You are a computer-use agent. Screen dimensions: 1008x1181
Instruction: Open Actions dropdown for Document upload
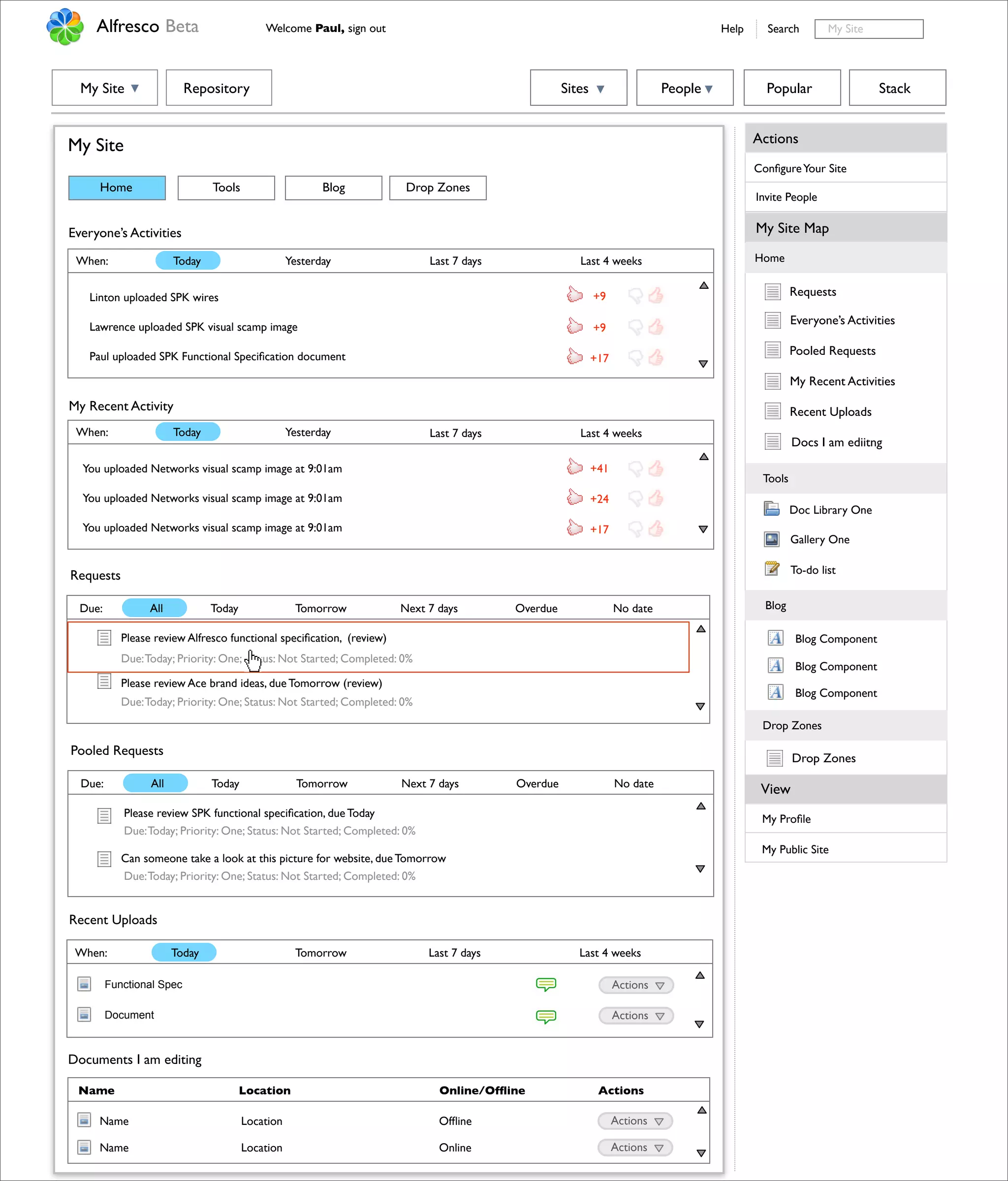pos(636,1015)
